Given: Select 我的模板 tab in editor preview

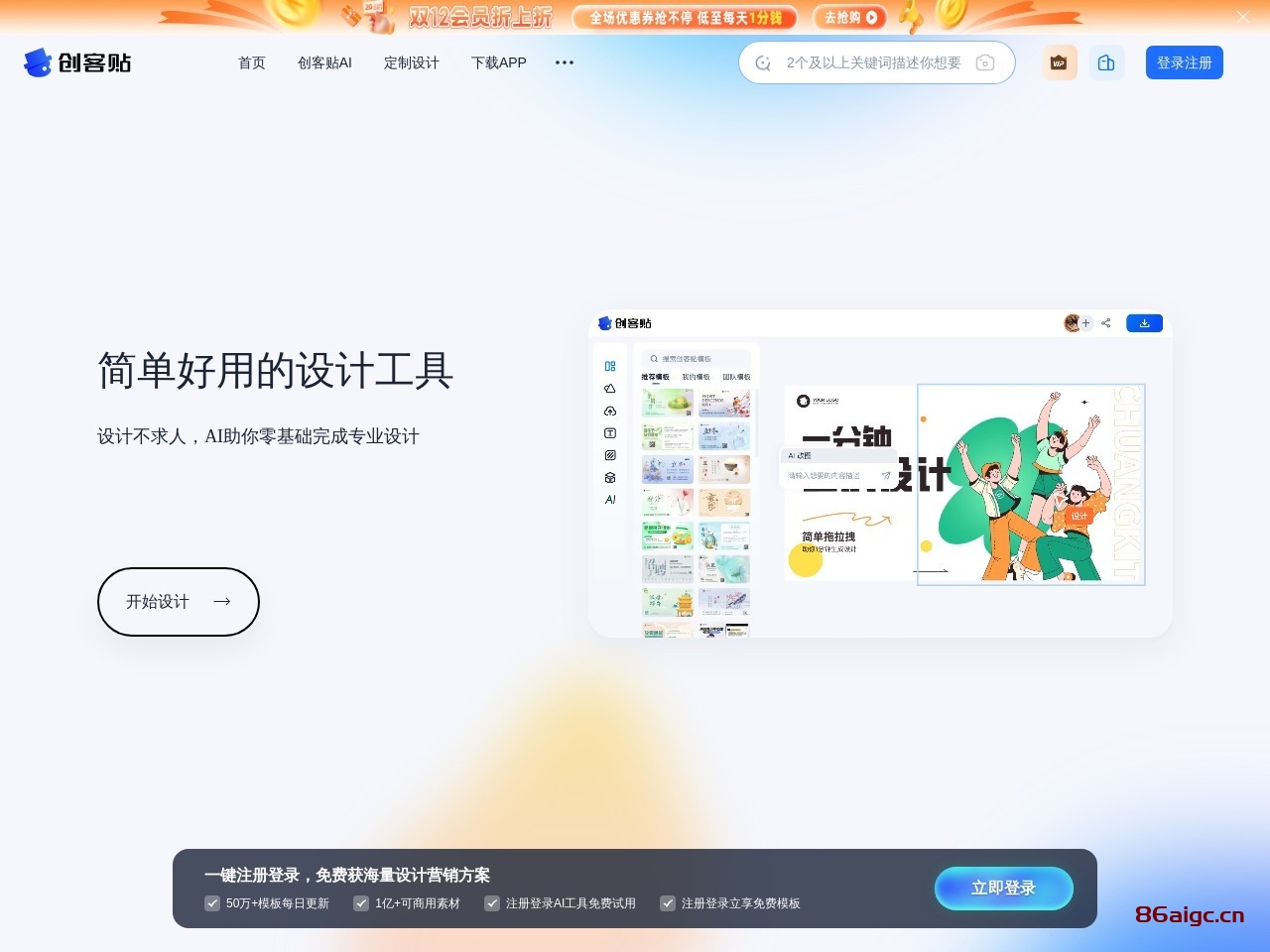Looking at the screenshot, I should point(696,377).
